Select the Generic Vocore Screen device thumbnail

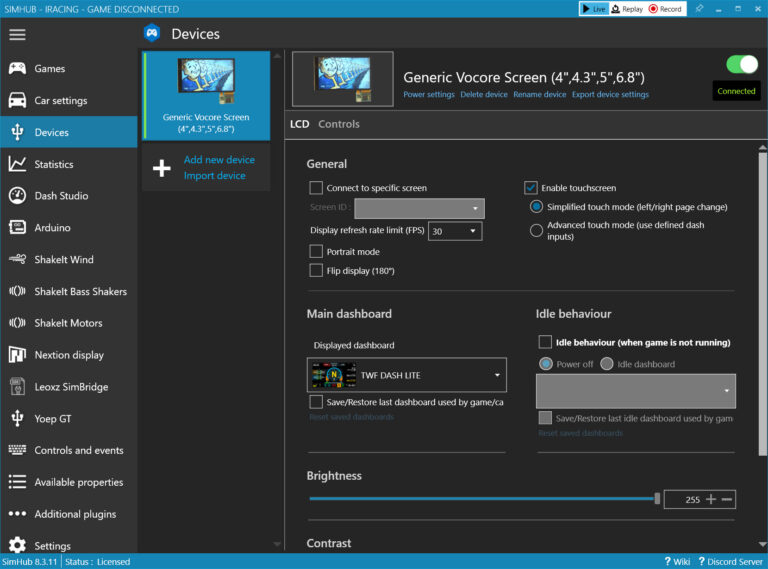tap(206, 96)
